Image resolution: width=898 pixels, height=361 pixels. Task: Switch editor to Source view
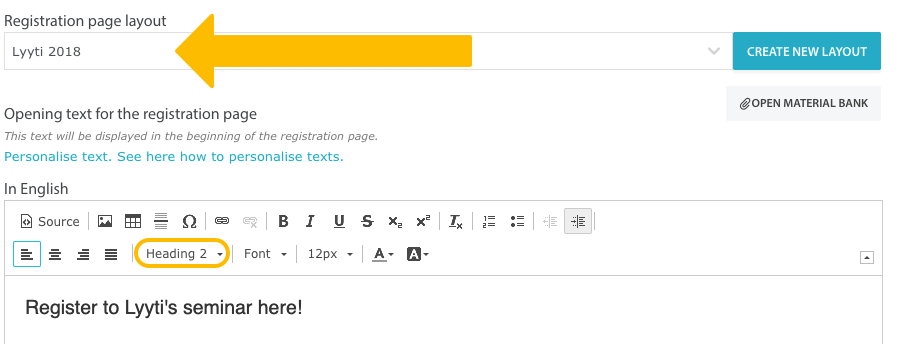point(50,221)
